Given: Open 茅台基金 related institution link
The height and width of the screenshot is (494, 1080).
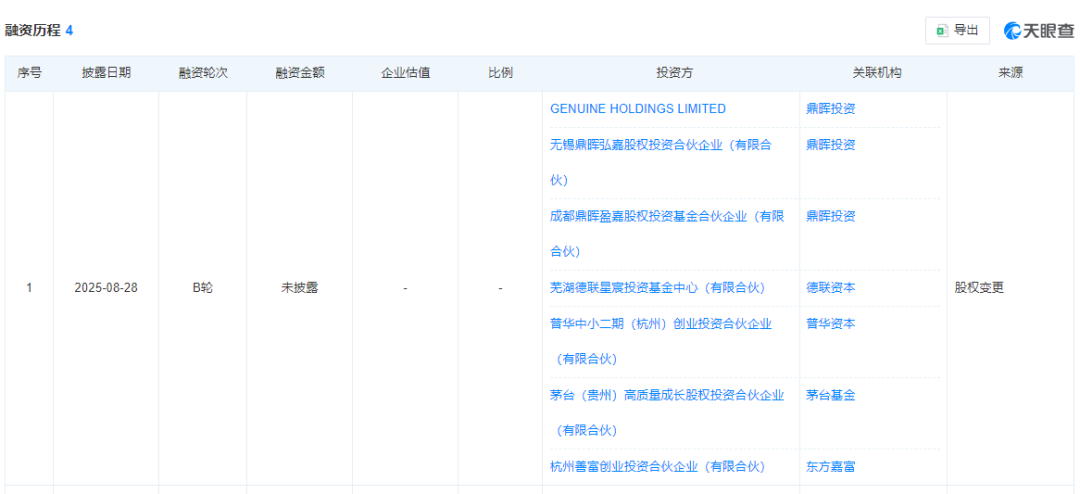Looking at the screenshot, I should coord(831,395).
